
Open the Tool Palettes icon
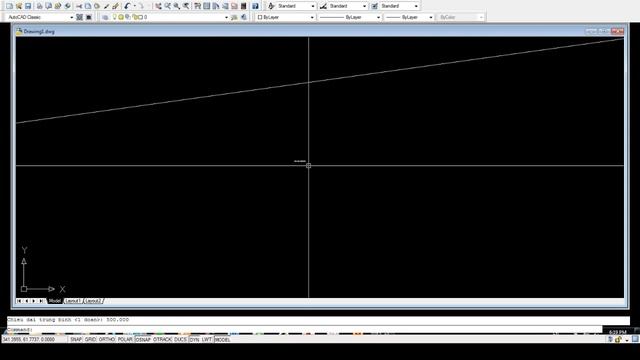coord(216,6)
